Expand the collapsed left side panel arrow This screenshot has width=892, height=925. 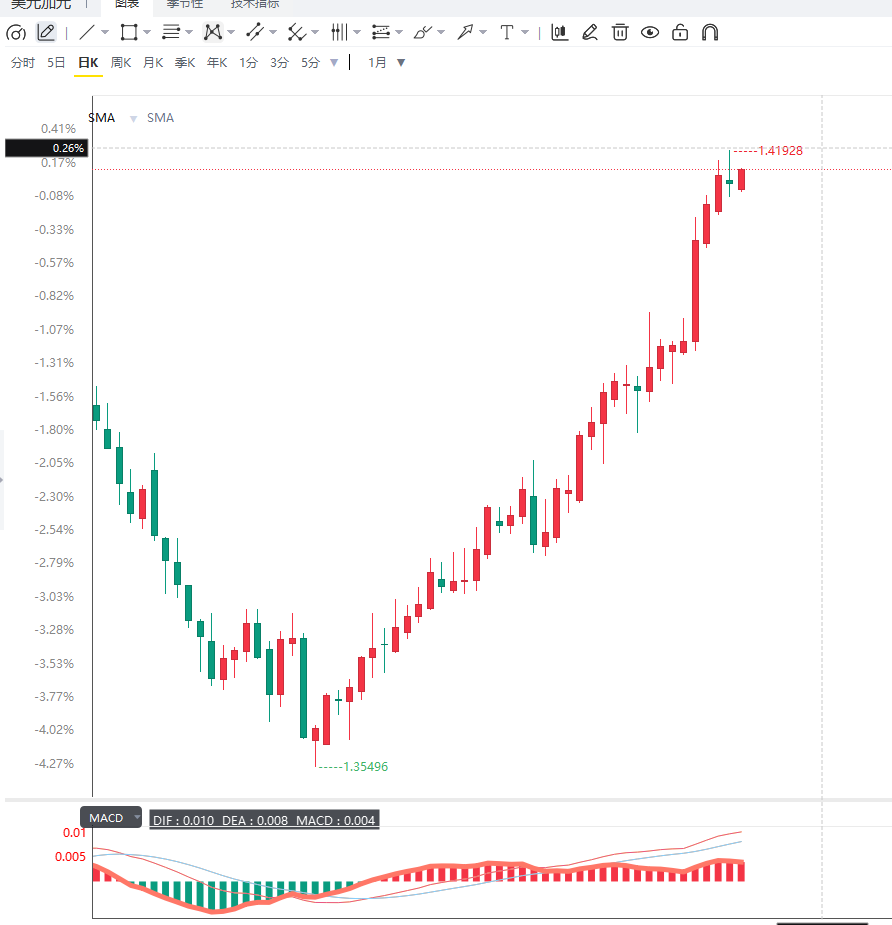pos(2,480)
